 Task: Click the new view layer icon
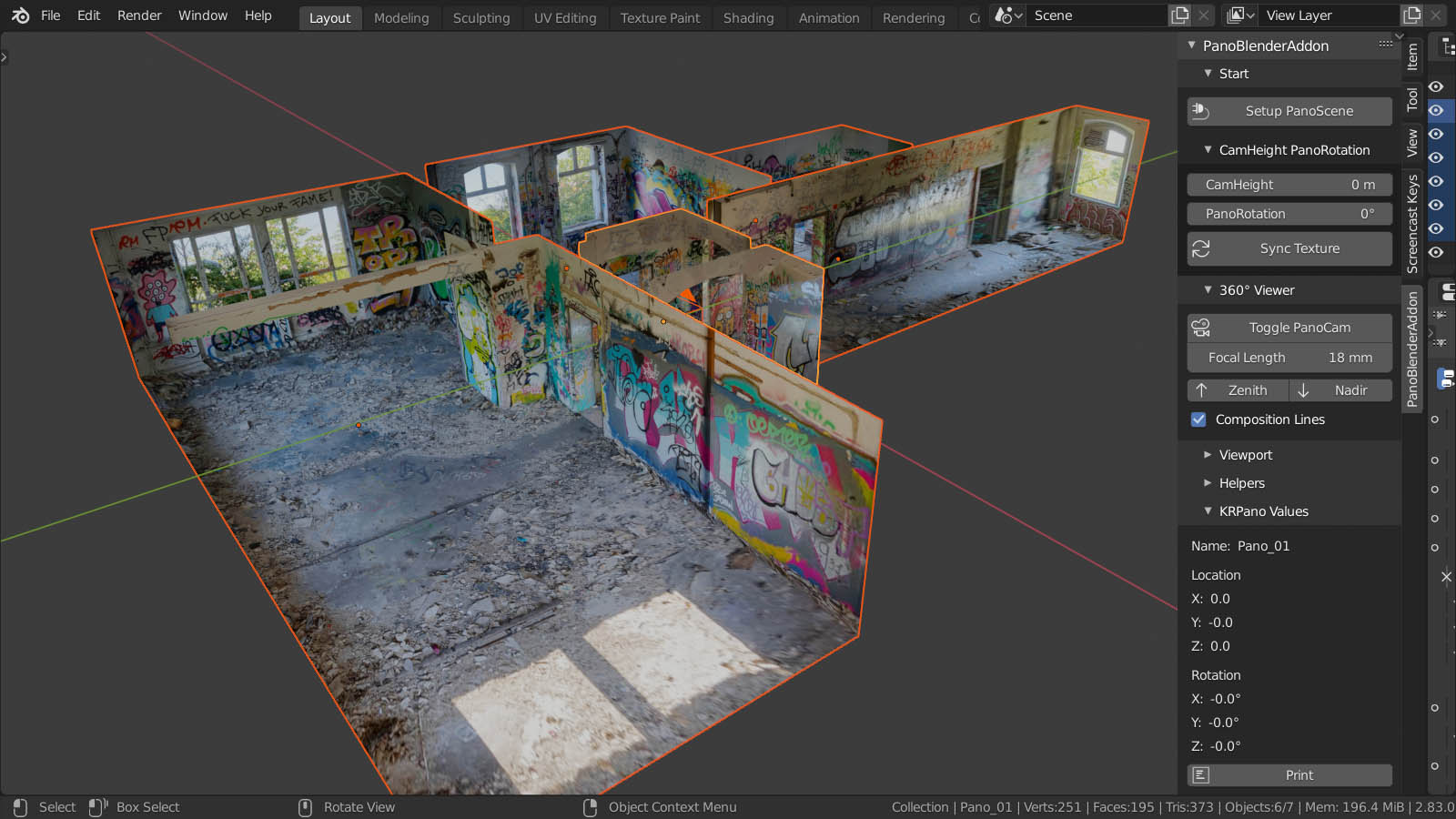coord(1411,15)
